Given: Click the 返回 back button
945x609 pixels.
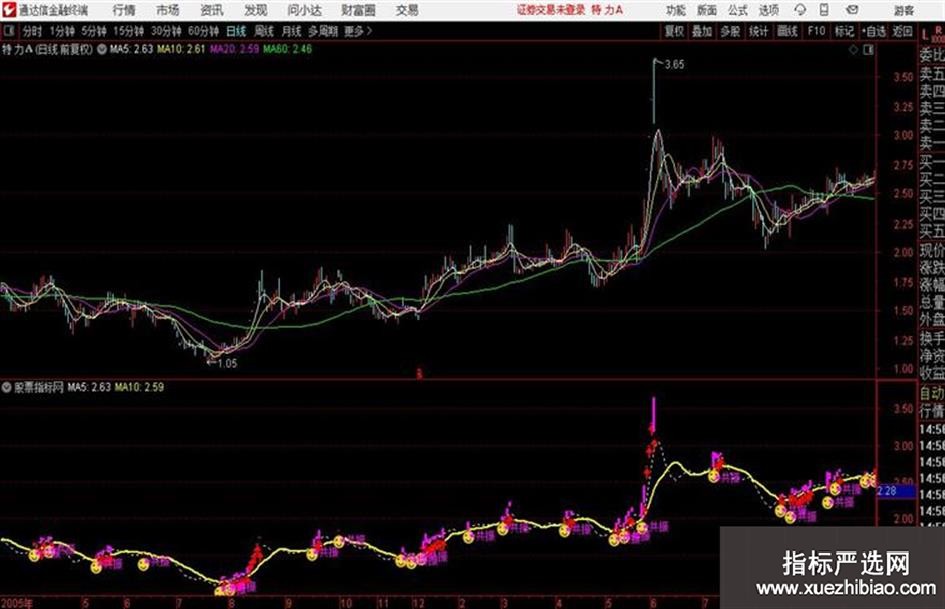Looking at the screenshot, I should [902, 31].
